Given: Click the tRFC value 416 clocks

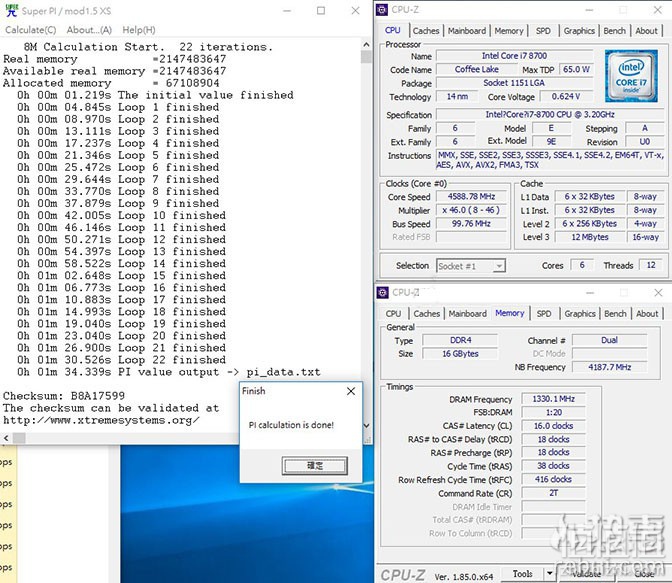Looking at the screenshot, I should [553, 480].
